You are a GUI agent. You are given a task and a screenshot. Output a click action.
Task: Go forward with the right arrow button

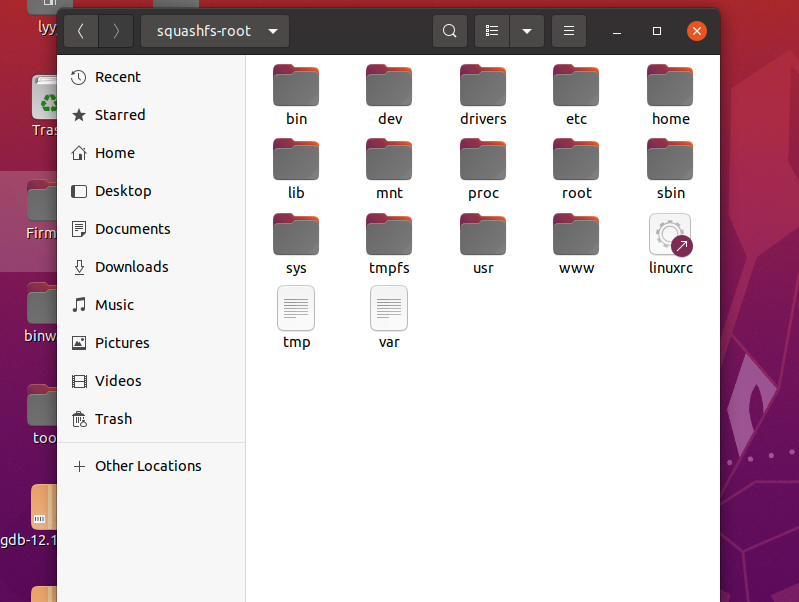tap(116, 31)
